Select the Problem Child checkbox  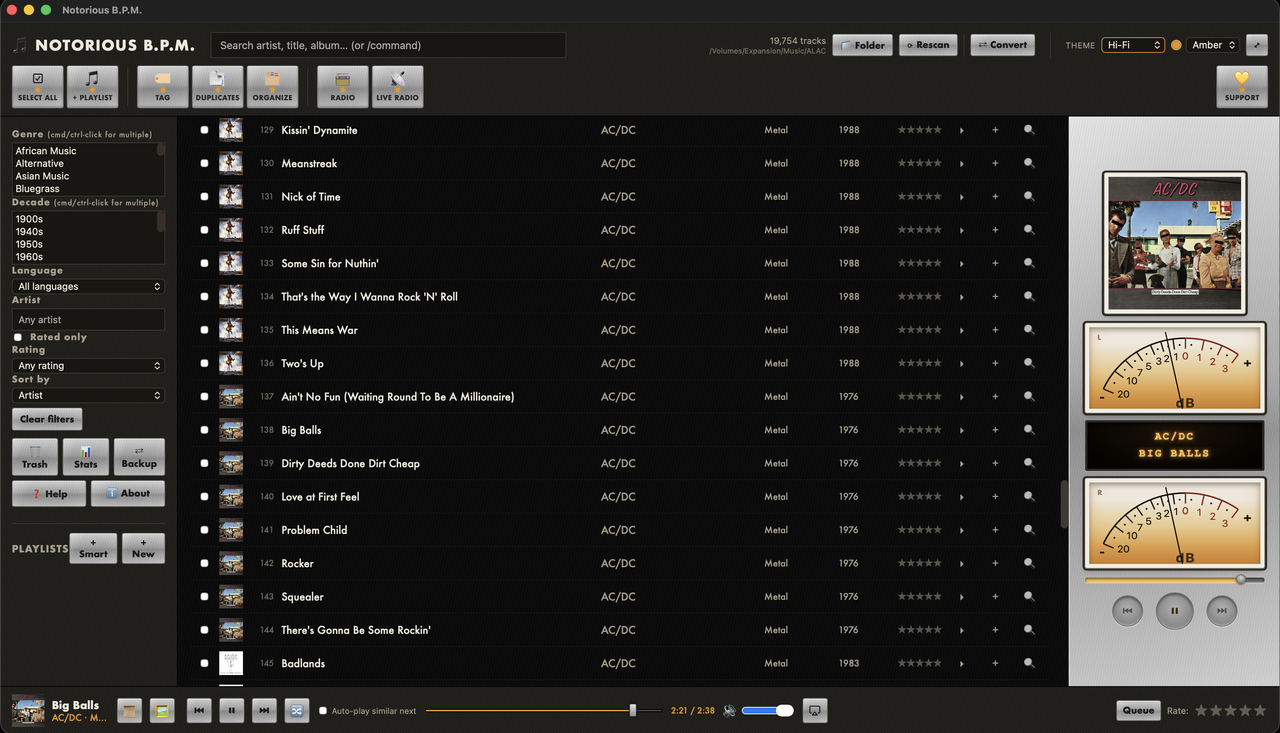click(x=204, y=530)
